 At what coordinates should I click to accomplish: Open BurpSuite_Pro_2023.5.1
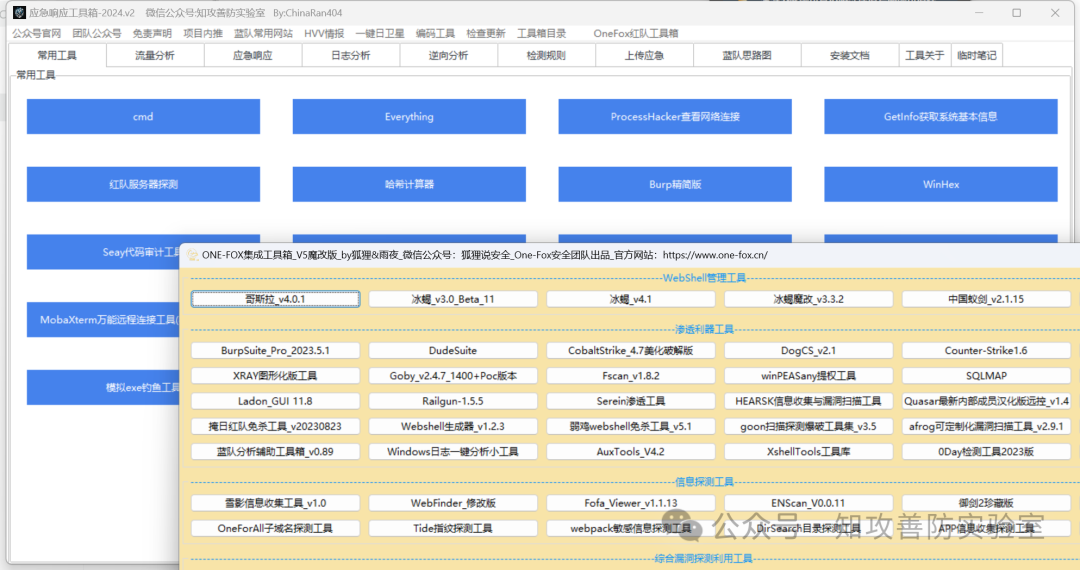[x=276, y=350]
